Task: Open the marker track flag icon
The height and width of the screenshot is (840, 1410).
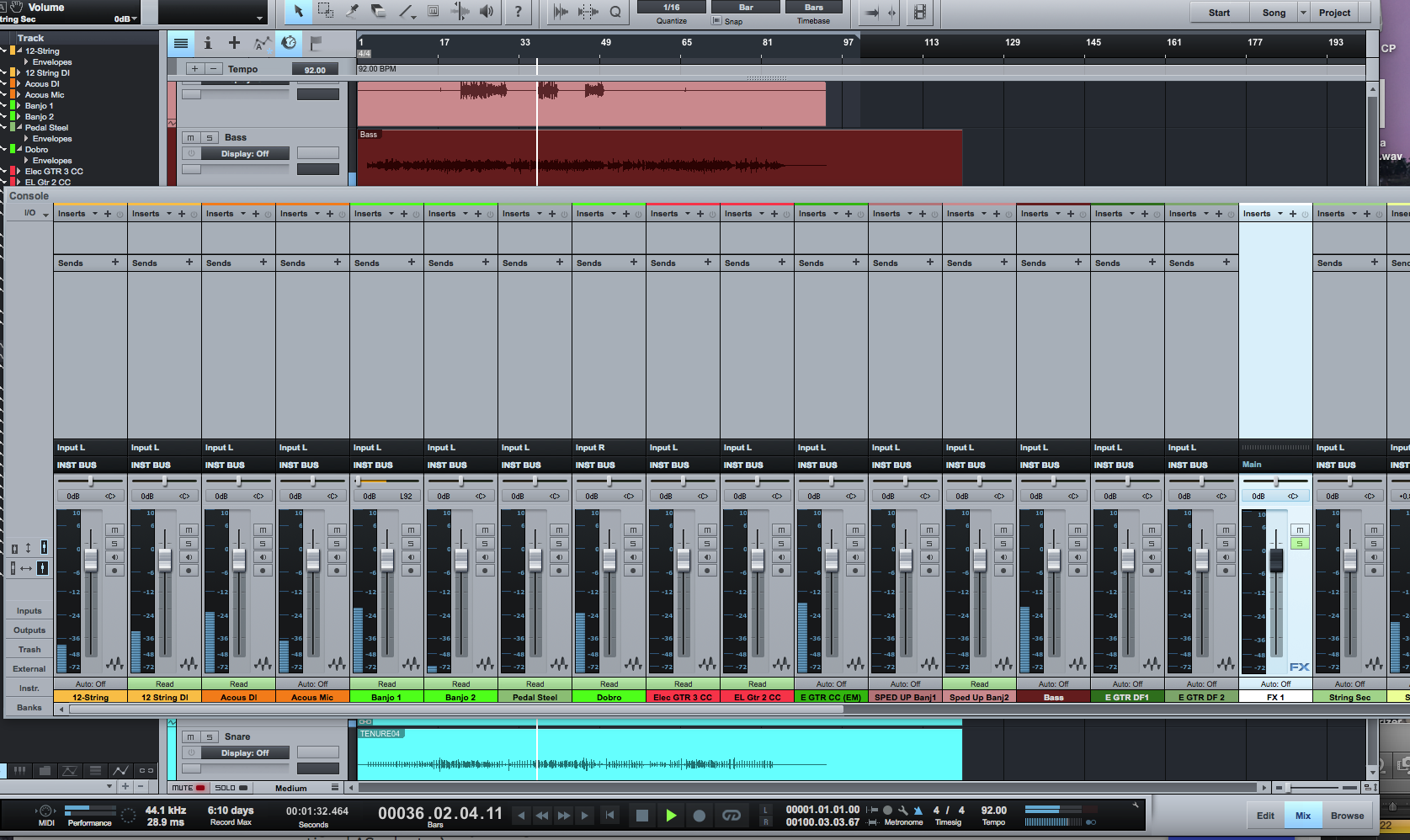Action: pos(317,43)
